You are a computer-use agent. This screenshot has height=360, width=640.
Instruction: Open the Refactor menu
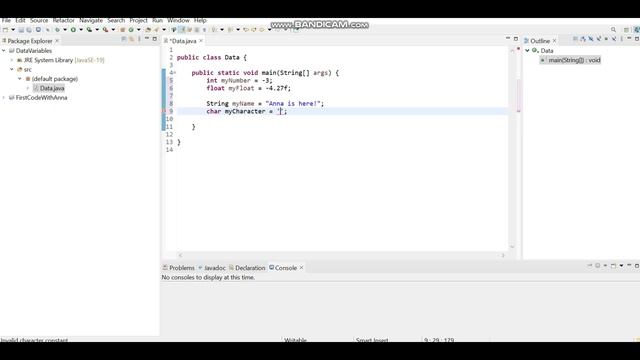(x=63, y=20)
